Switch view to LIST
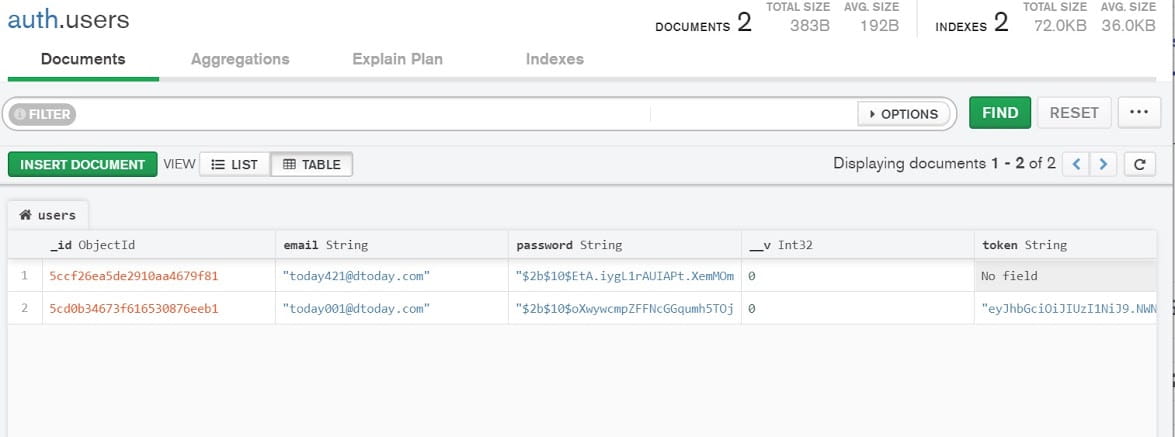Screen dimensions: 1175x437 (x=235, y=164)
